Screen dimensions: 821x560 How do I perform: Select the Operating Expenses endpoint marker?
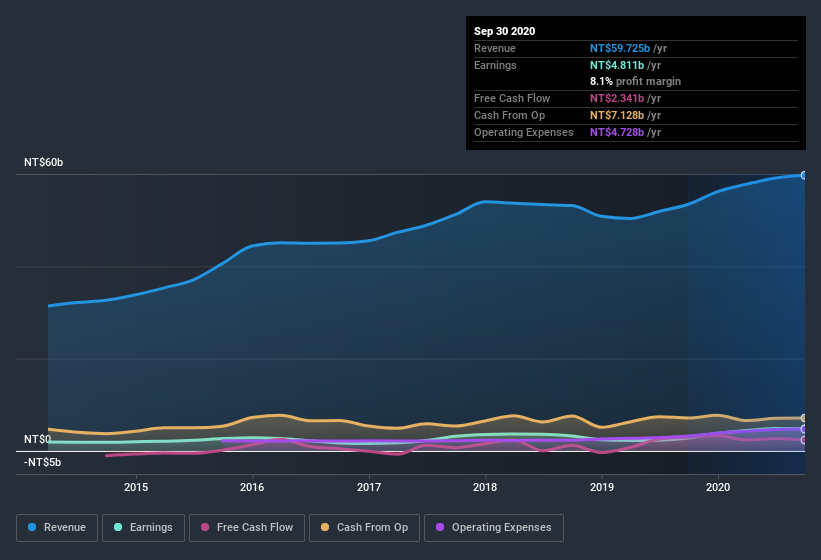[804, 429]
